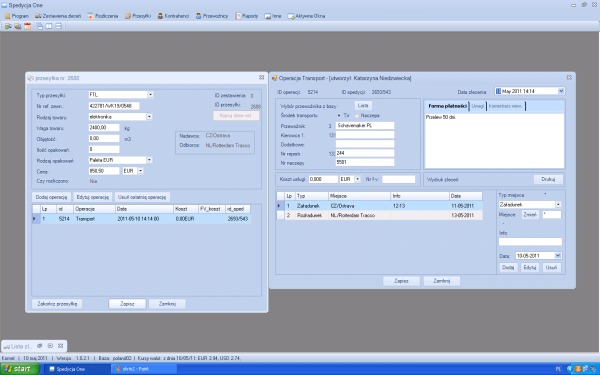Screen dimensions: 600x375
Task: Select the Załadunek CZ/Ostrava row
Action: (x=380, y=206)
